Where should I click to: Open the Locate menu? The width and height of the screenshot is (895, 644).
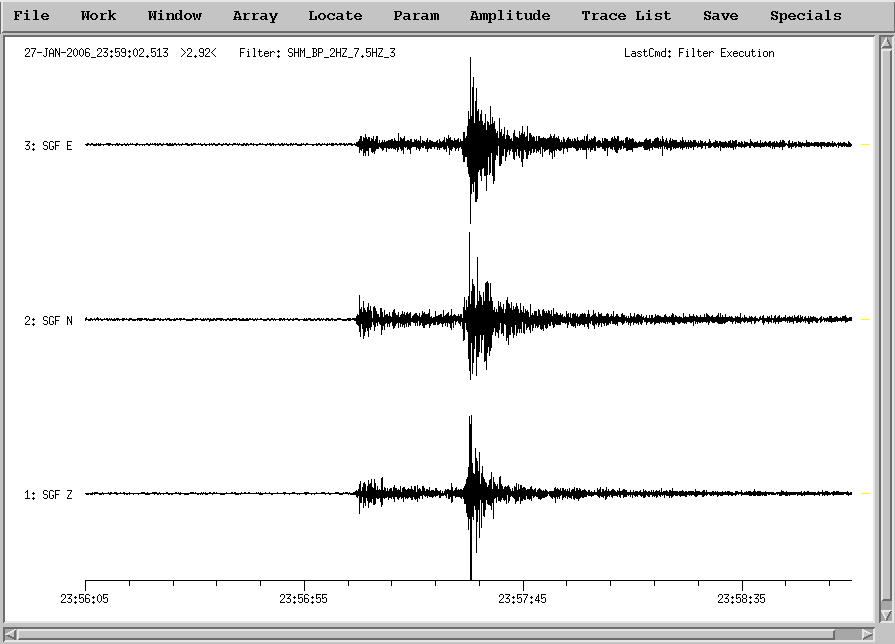[335, 15]
